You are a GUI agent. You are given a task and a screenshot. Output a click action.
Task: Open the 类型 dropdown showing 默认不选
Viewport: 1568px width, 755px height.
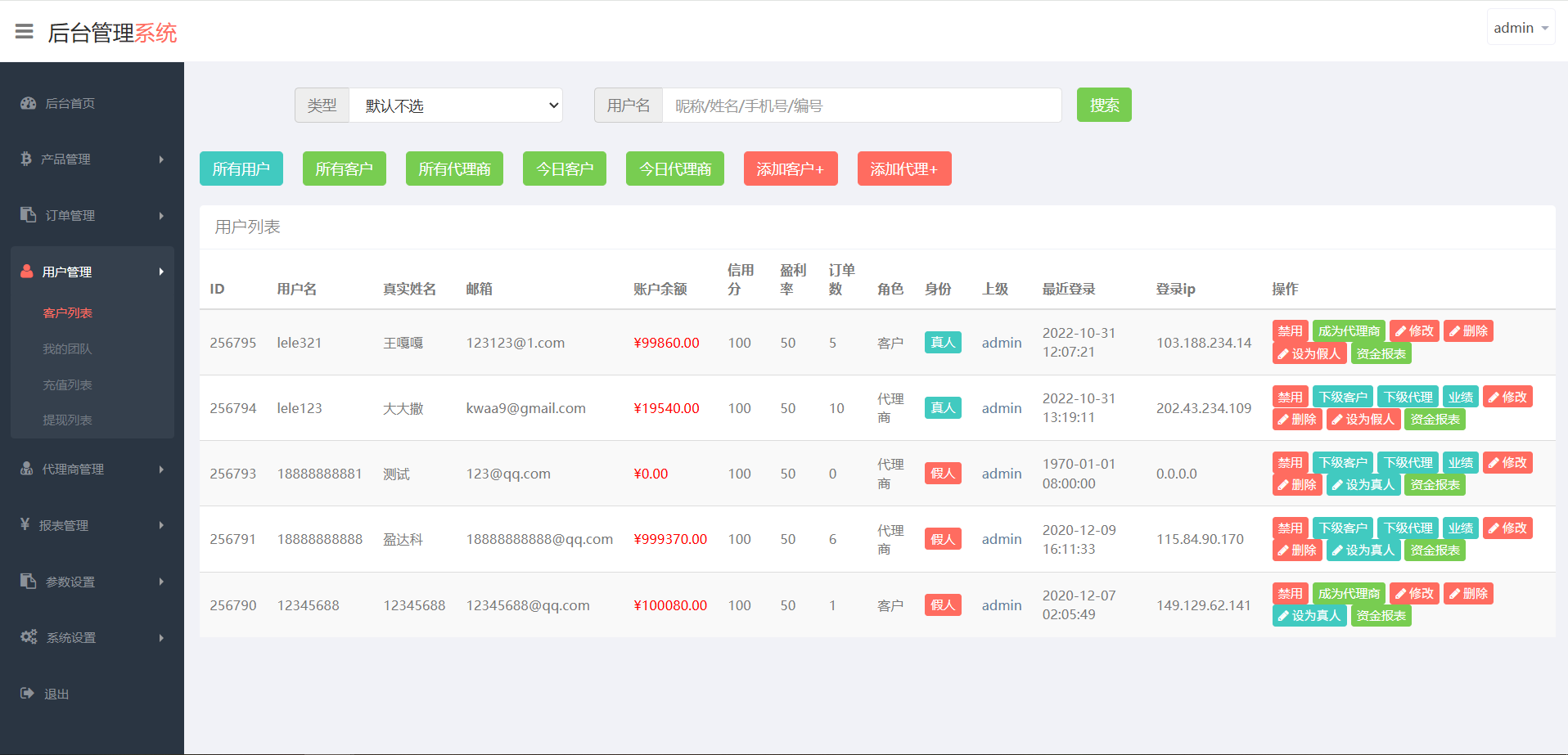point(455,106)
